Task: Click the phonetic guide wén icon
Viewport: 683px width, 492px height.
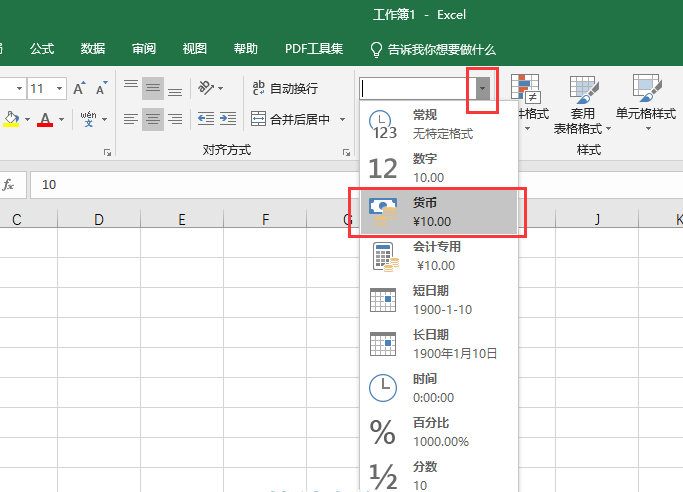Action: pyautogui.click(x=88, y=119)
